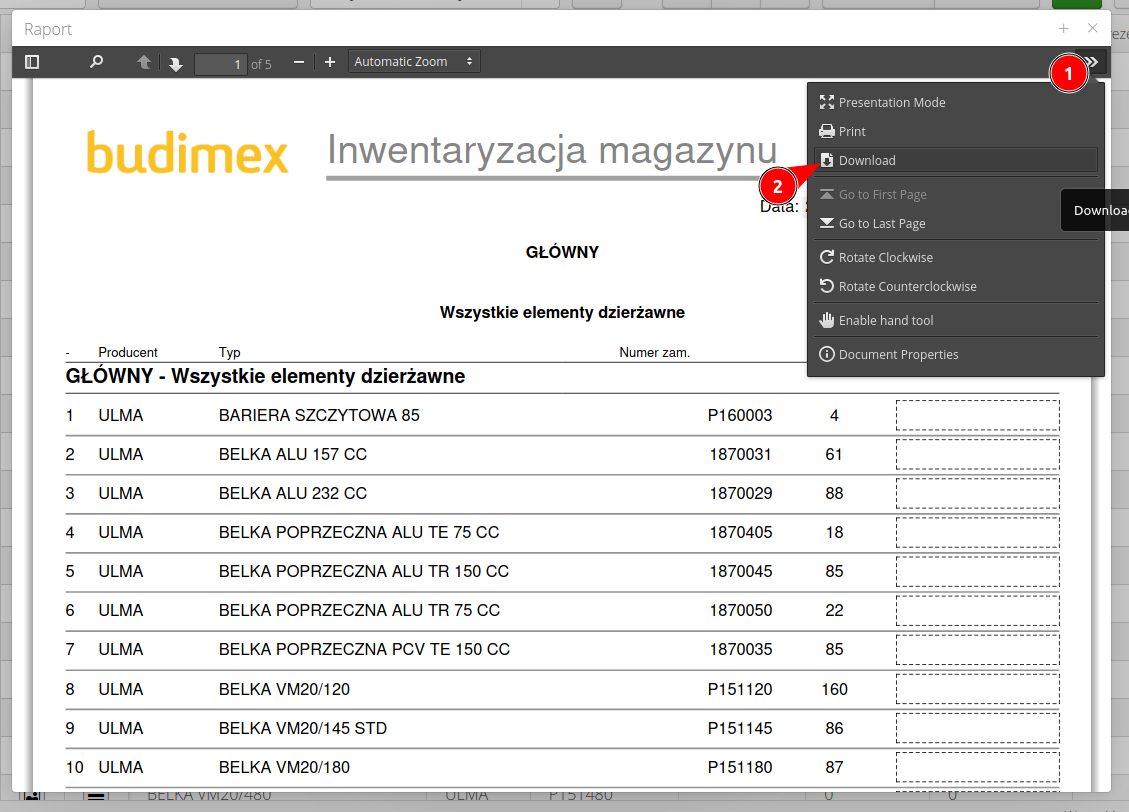Viewport: 1129px width, 812px height.
Task: Advance to the next page using the down-arrow icon
Action: point(177,61)
